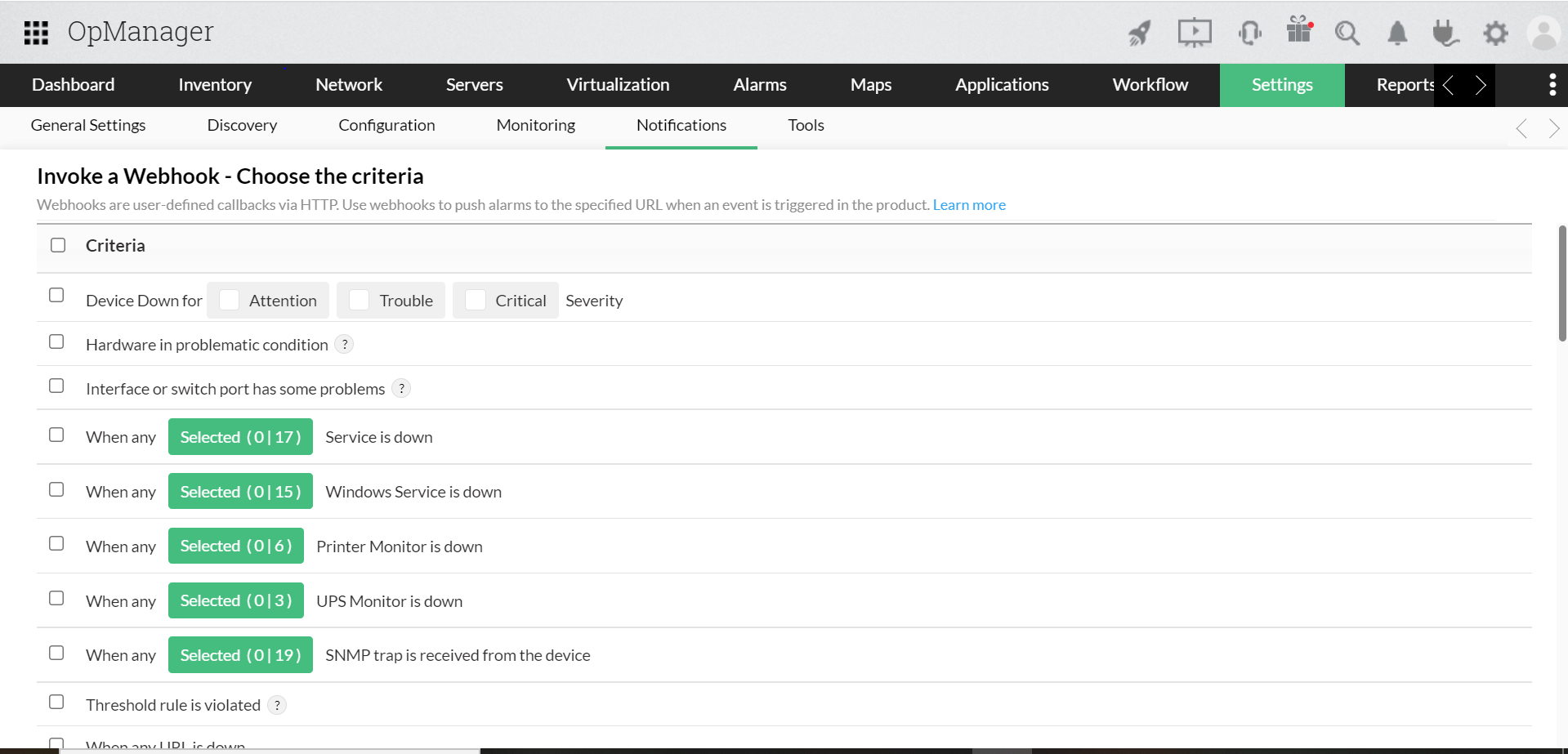Click the headset support icon

click(x=1249, y=32)
